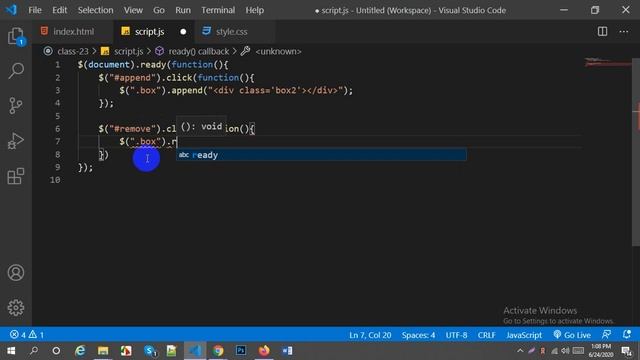The height and width of the screenshot is (360, 640).
Task: Change indentation via Spaces: 4
Action: [418, 335]
